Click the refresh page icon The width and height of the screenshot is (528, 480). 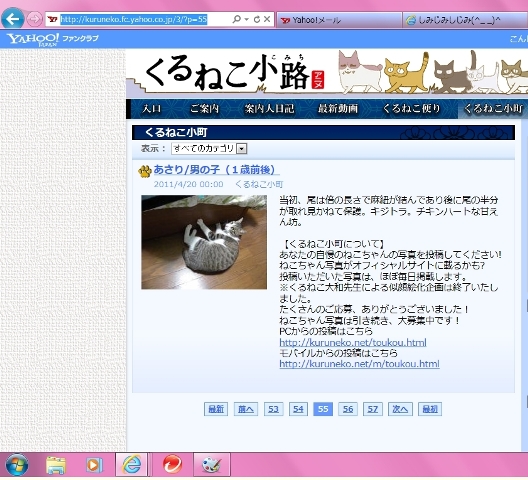(257, 20)
